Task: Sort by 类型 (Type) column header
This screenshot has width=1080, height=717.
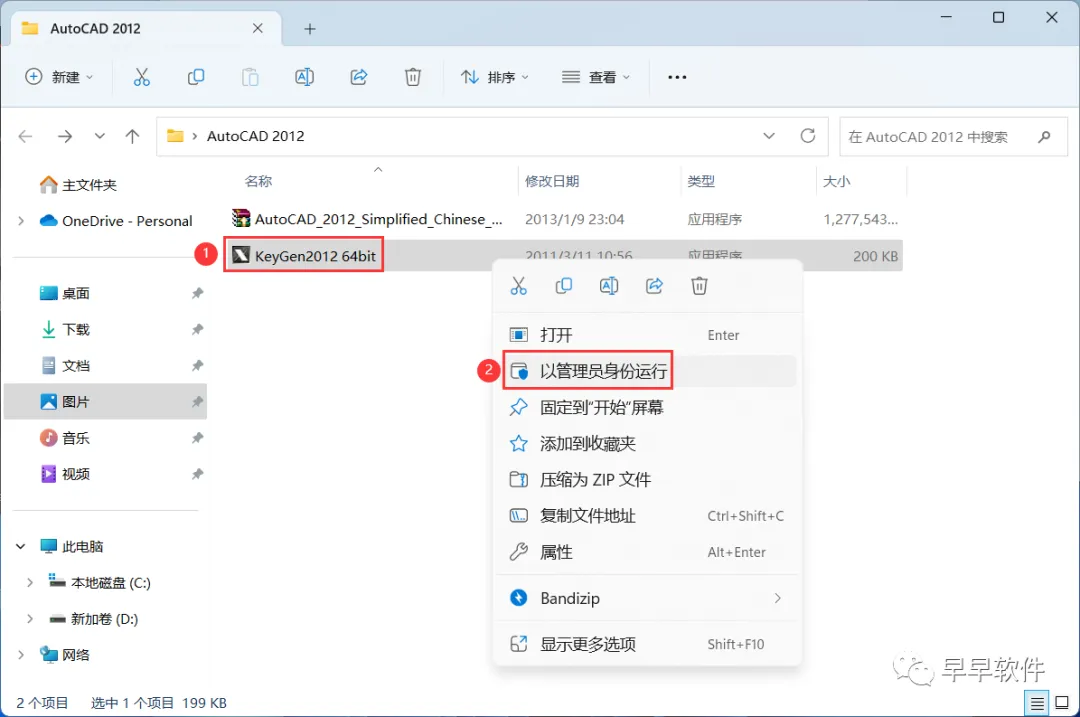Action: coord(701,181)
